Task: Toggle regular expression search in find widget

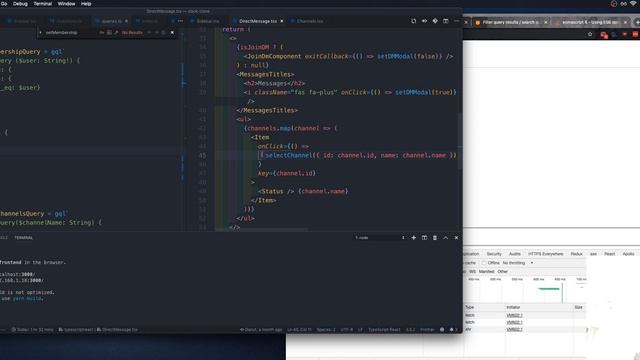Action: 116,33
